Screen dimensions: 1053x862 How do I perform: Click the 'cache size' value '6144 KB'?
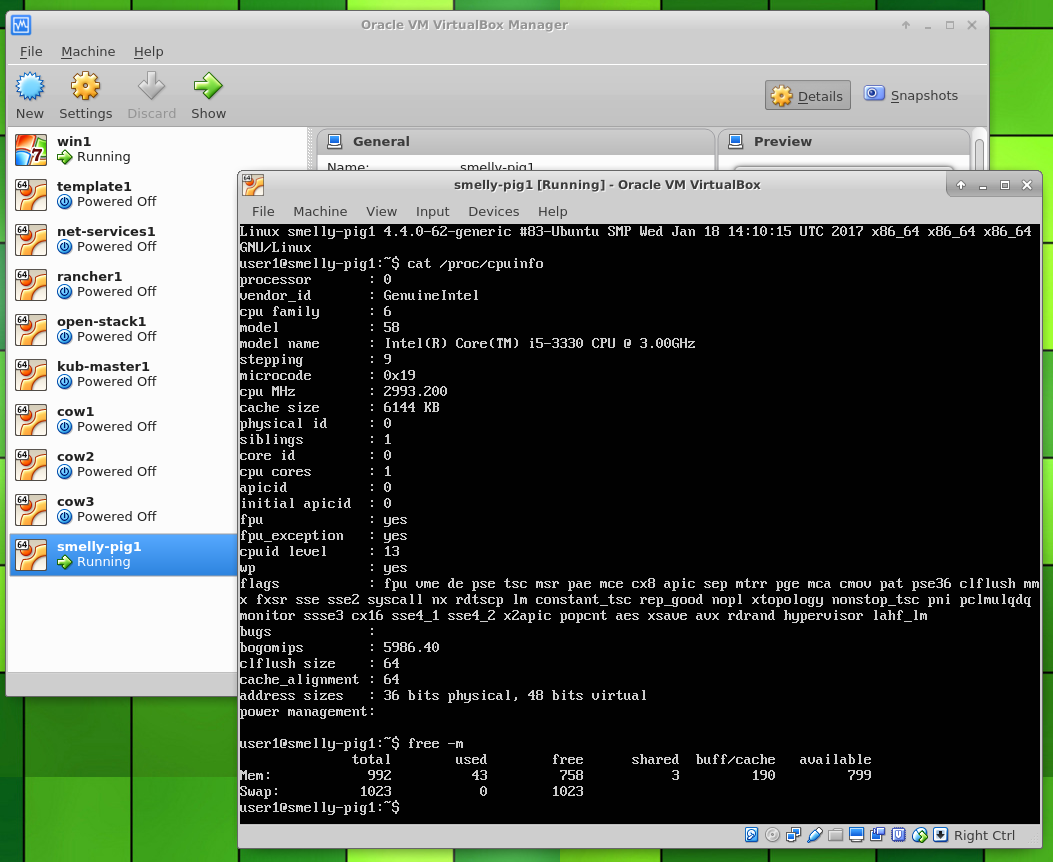(x=411, y=408)
